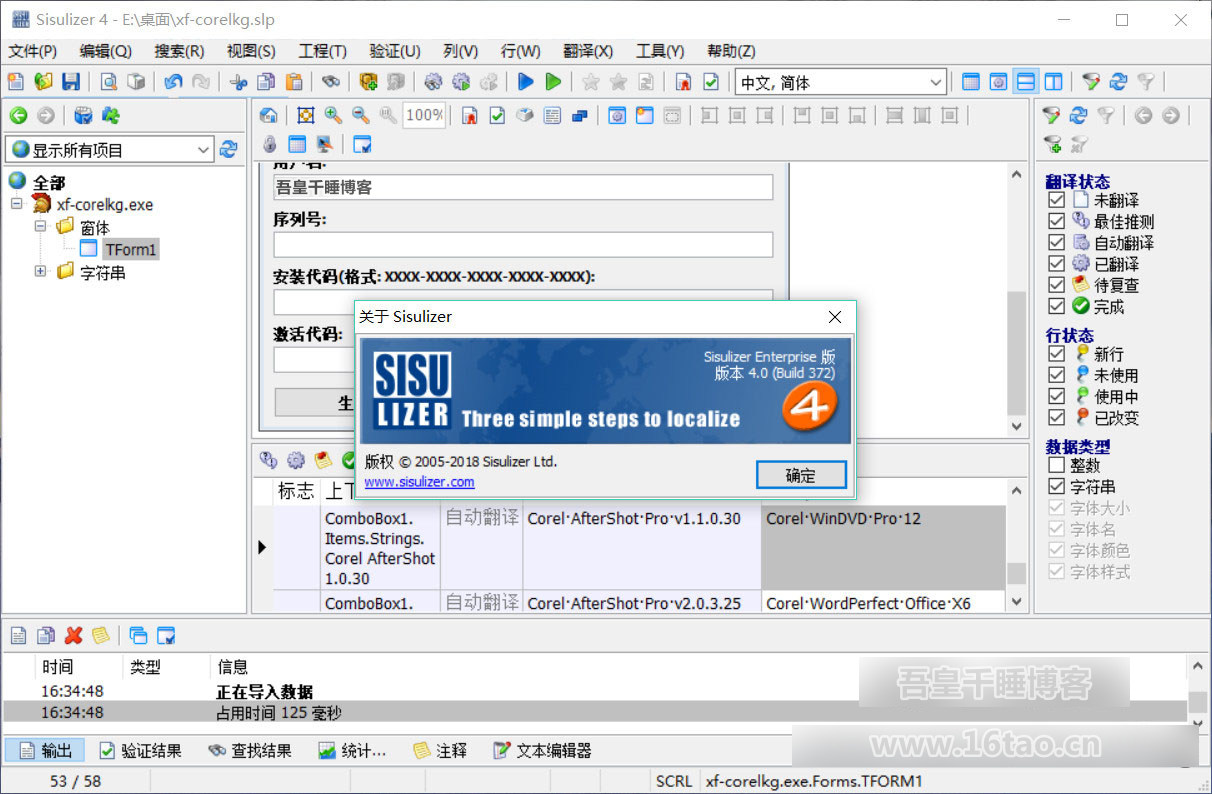Open the www.sisulizer.com link
The image size is (1212, 794).
(419, 482)
